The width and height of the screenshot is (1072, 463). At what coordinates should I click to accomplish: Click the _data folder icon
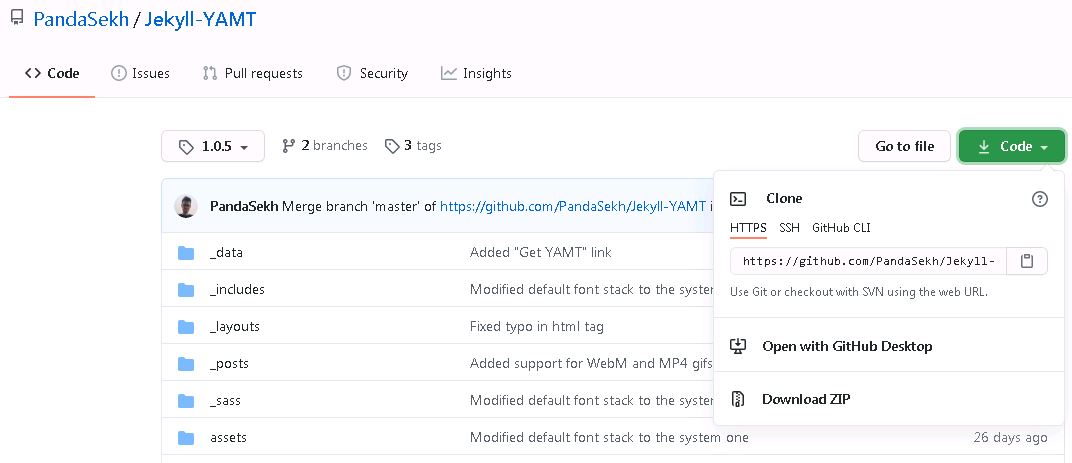pos(186,253)
